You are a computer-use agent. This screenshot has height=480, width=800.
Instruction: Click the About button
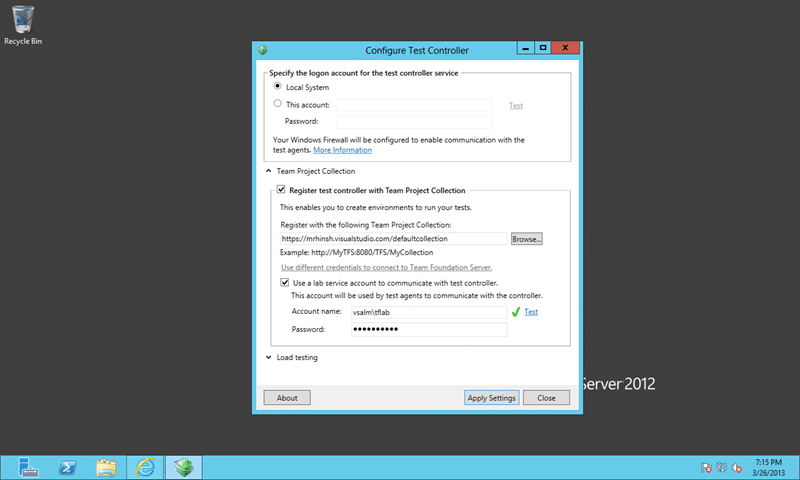[287, 398]
